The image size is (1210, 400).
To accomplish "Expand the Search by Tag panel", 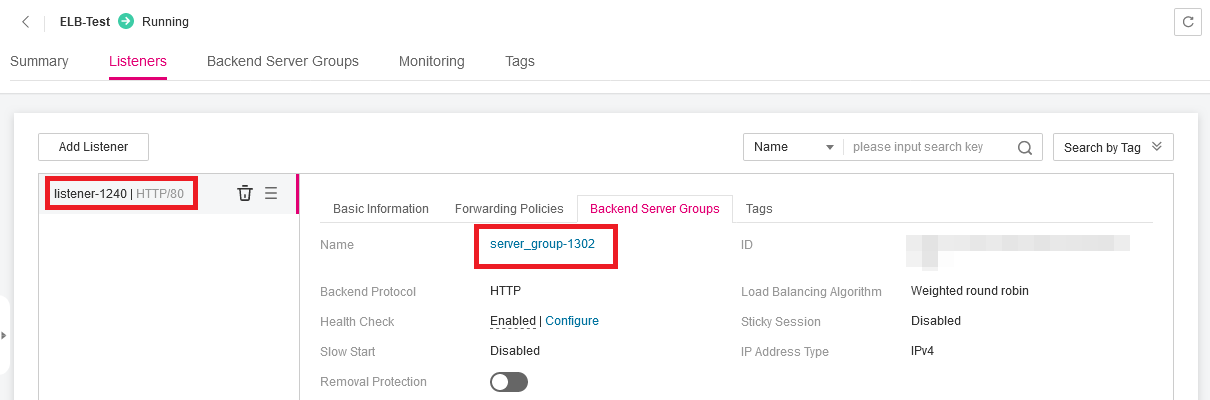I will click(x=1112, y=147).
